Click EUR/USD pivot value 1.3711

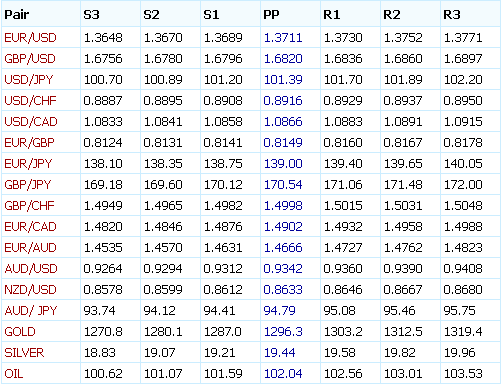pyautogui.click(x=283, y=38)
